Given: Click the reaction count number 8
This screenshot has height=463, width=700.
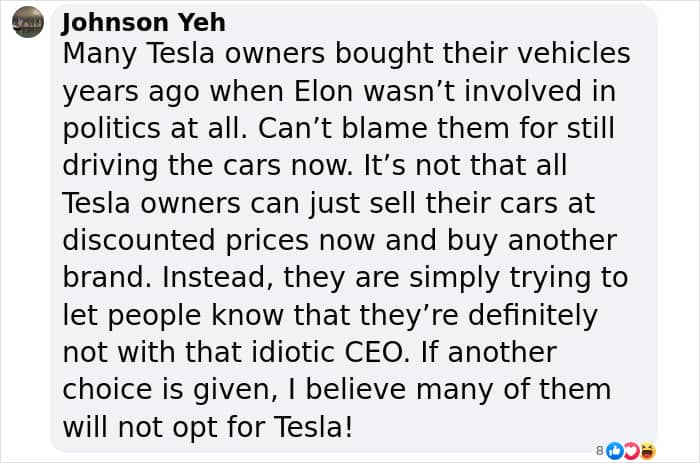Looking at the screenshot, I should (x=599, y=451).
